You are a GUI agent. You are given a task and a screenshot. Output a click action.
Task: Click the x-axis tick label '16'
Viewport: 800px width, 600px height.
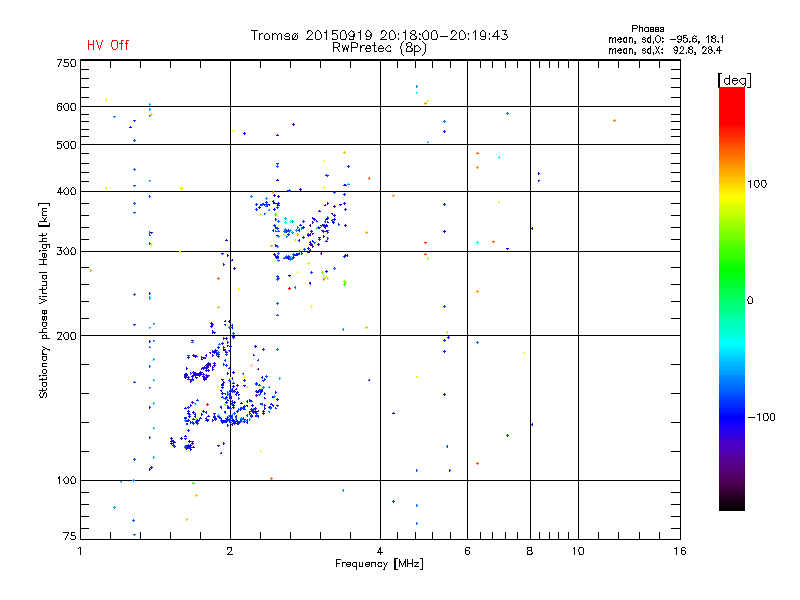pyautogui.click(x=680, y=551)
